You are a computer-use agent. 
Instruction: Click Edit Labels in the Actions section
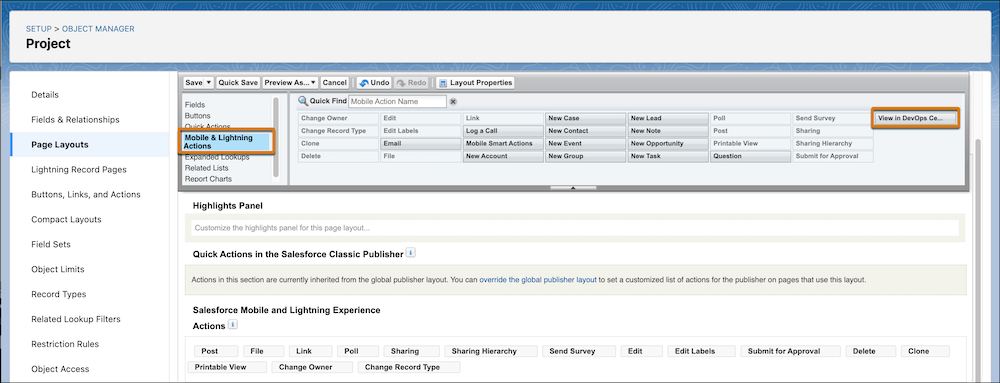coord(702,351)
